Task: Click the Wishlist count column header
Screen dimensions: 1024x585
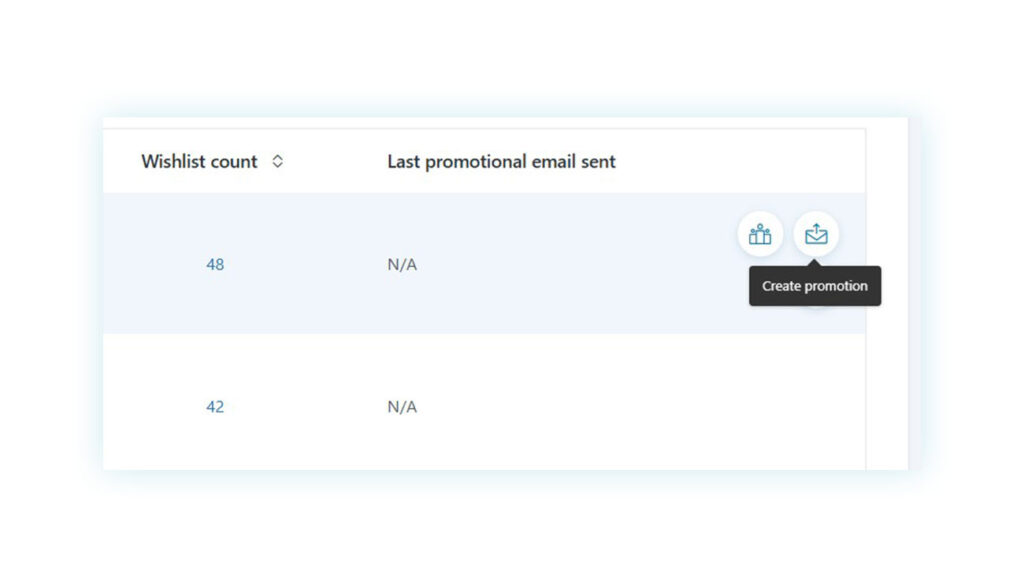Action: [x=199, y=161]
